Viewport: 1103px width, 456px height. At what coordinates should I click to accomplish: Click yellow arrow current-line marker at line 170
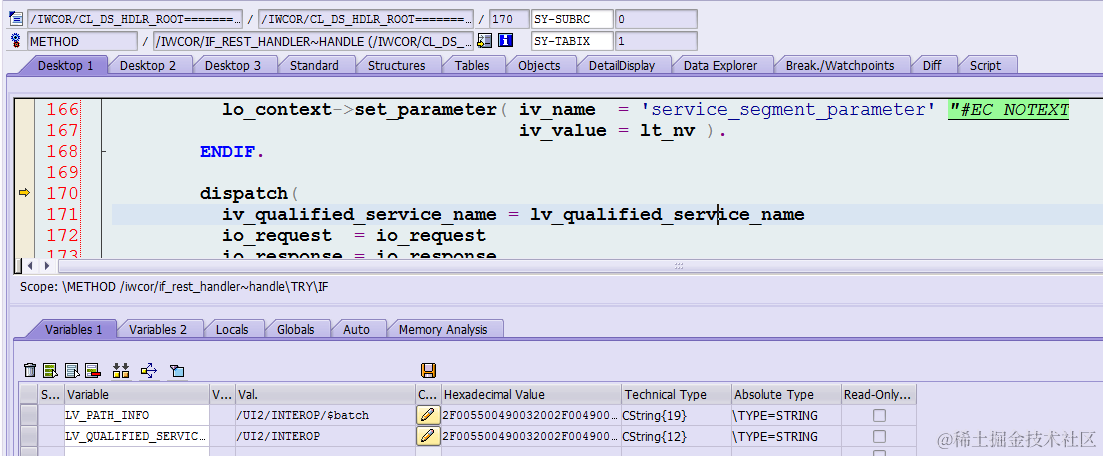coord(24,192)
